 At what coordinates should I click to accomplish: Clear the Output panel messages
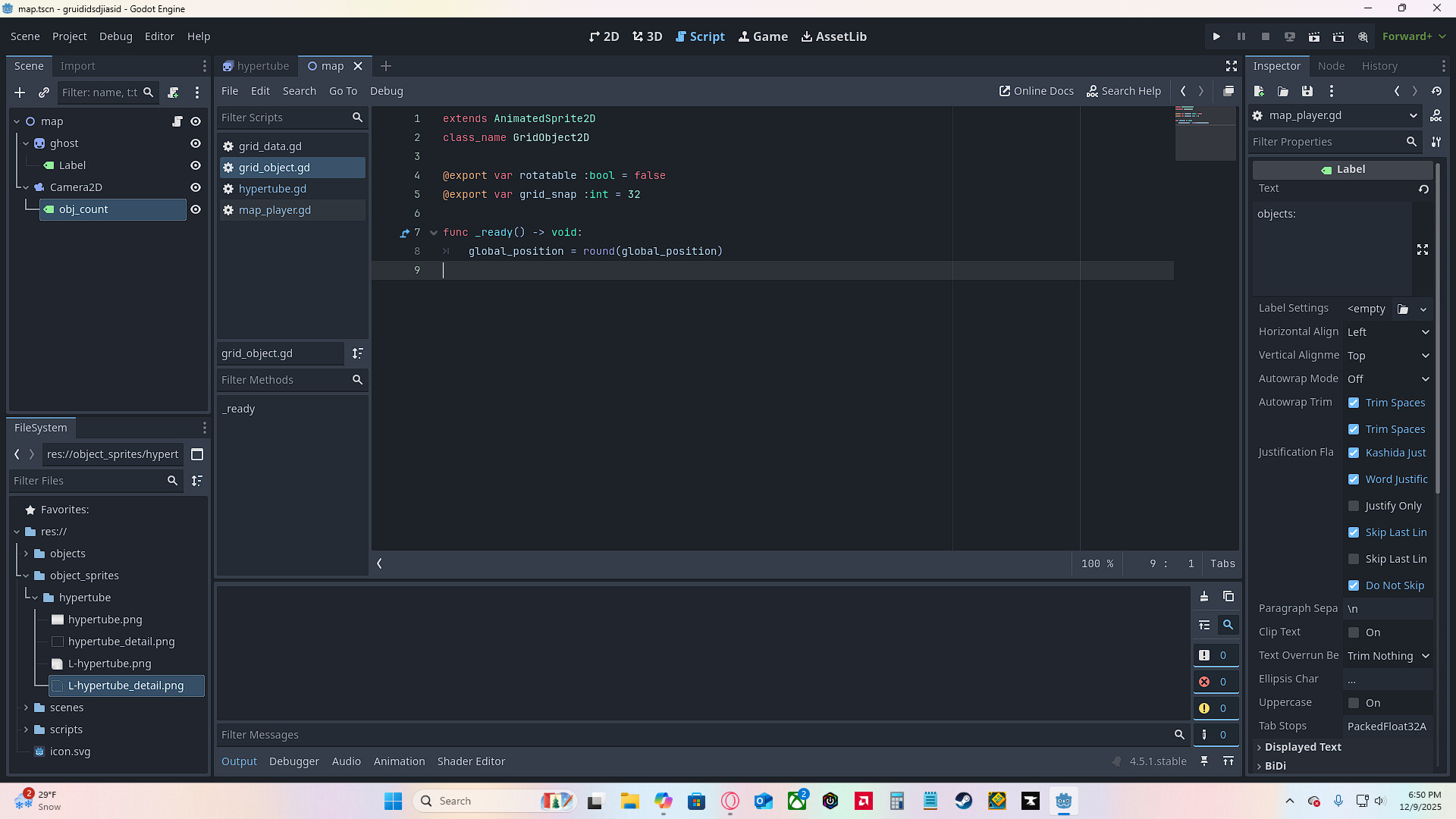tap(1204, 597)
